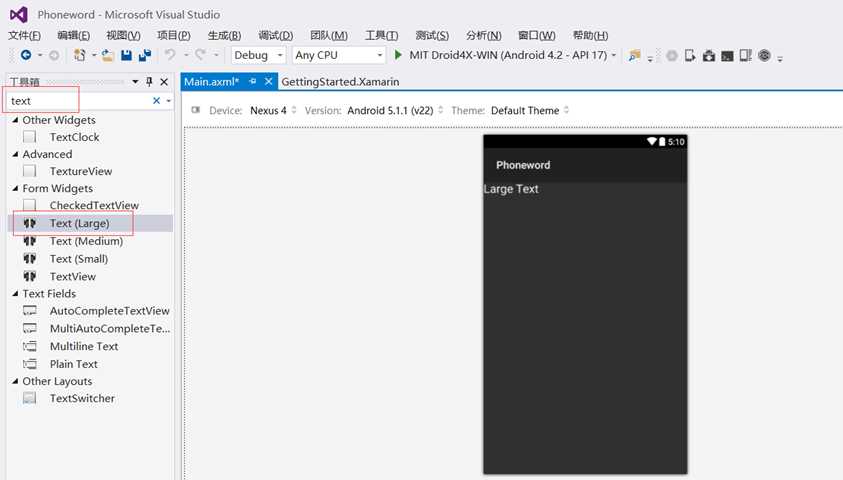Select the Plain Text toolbox item
Viewport: 843px width, 480px height.
(74, 364)
